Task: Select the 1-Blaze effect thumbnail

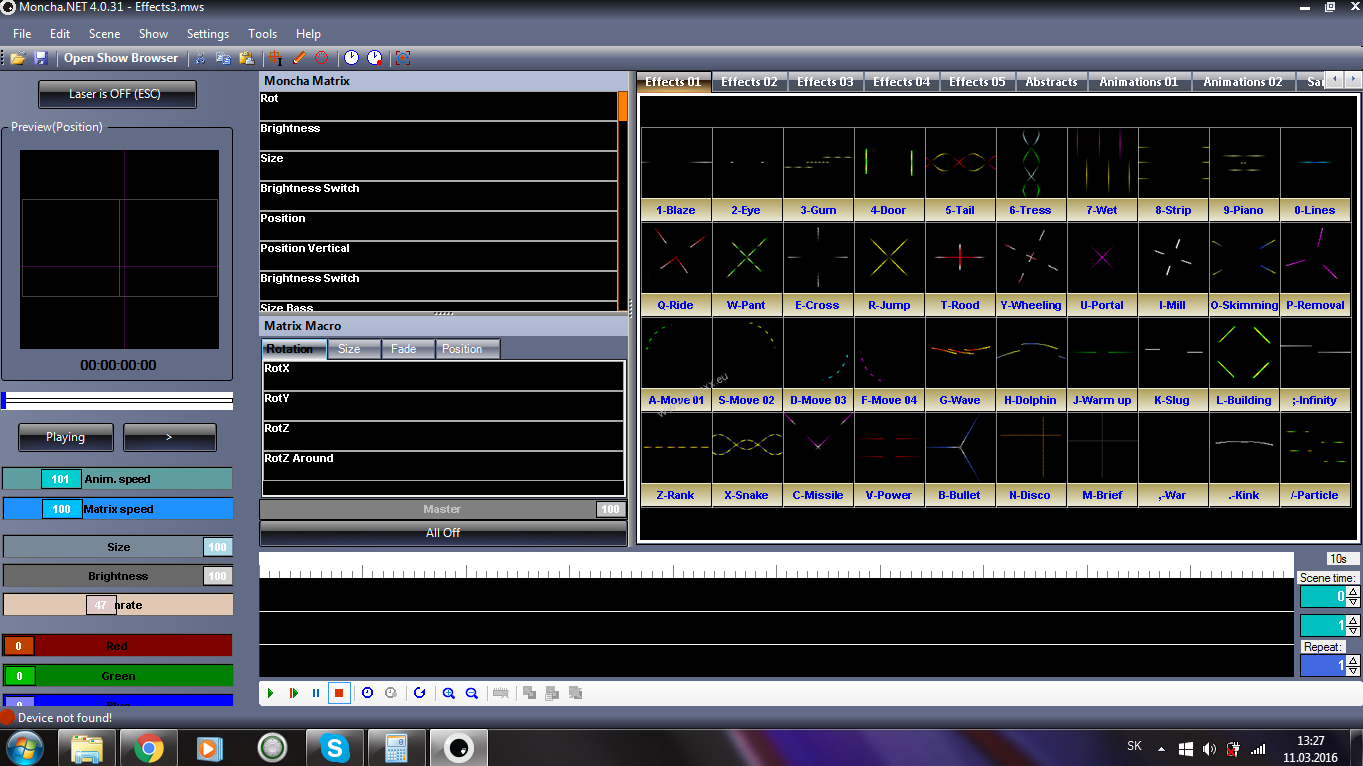Action: point(676,173)
